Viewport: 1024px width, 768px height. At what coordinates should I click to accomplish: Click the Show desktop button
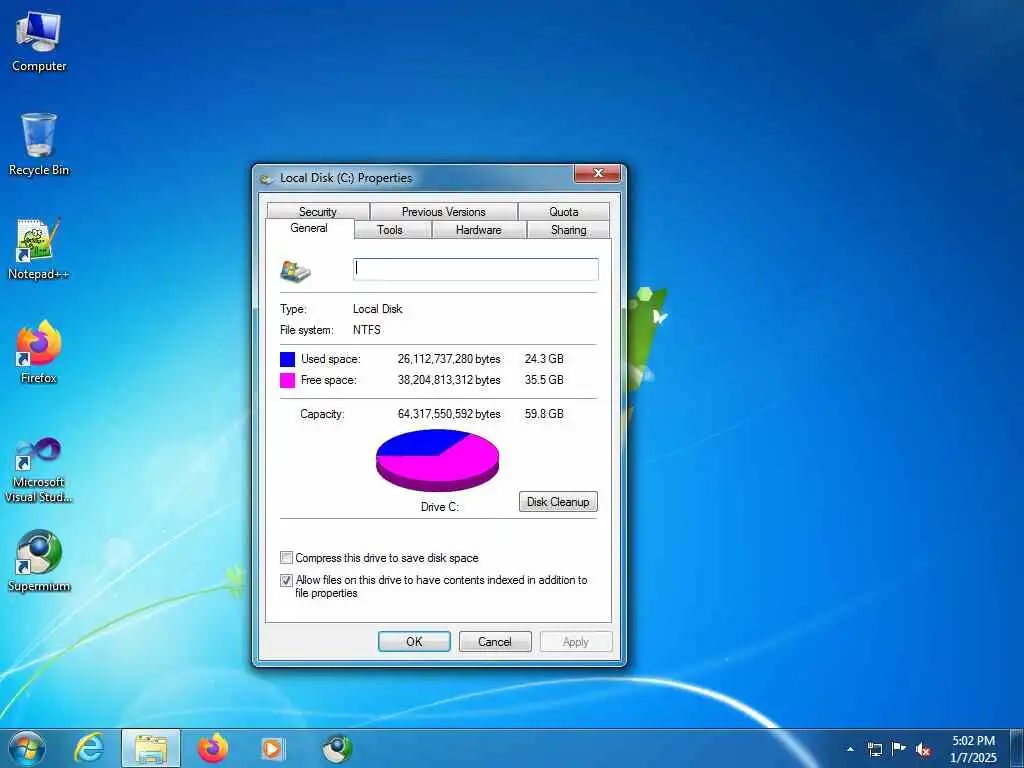tap(1017, 749)
